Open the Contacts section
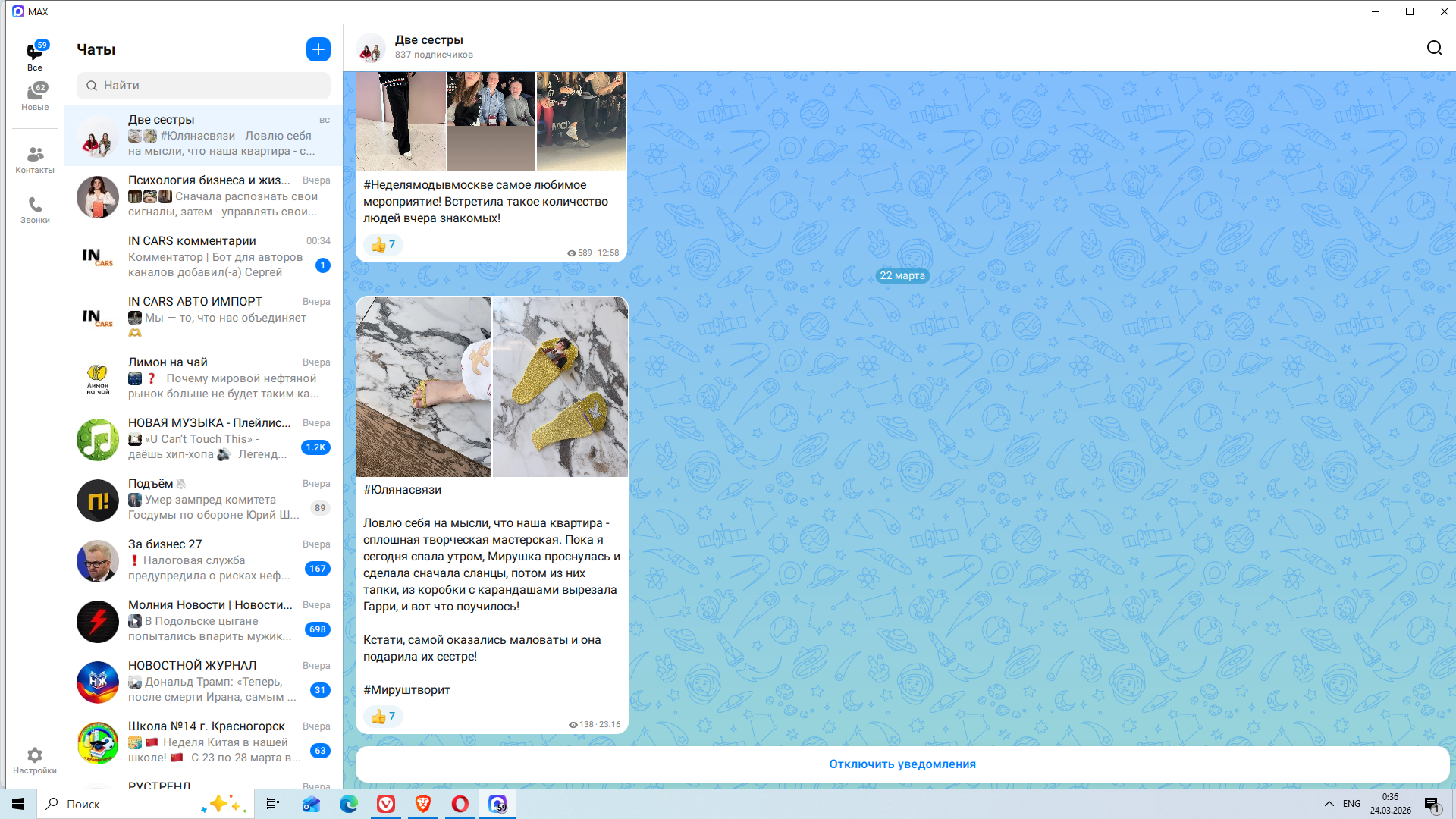The height and width of the screenshot is (819, 1456). tap(35, 160)
